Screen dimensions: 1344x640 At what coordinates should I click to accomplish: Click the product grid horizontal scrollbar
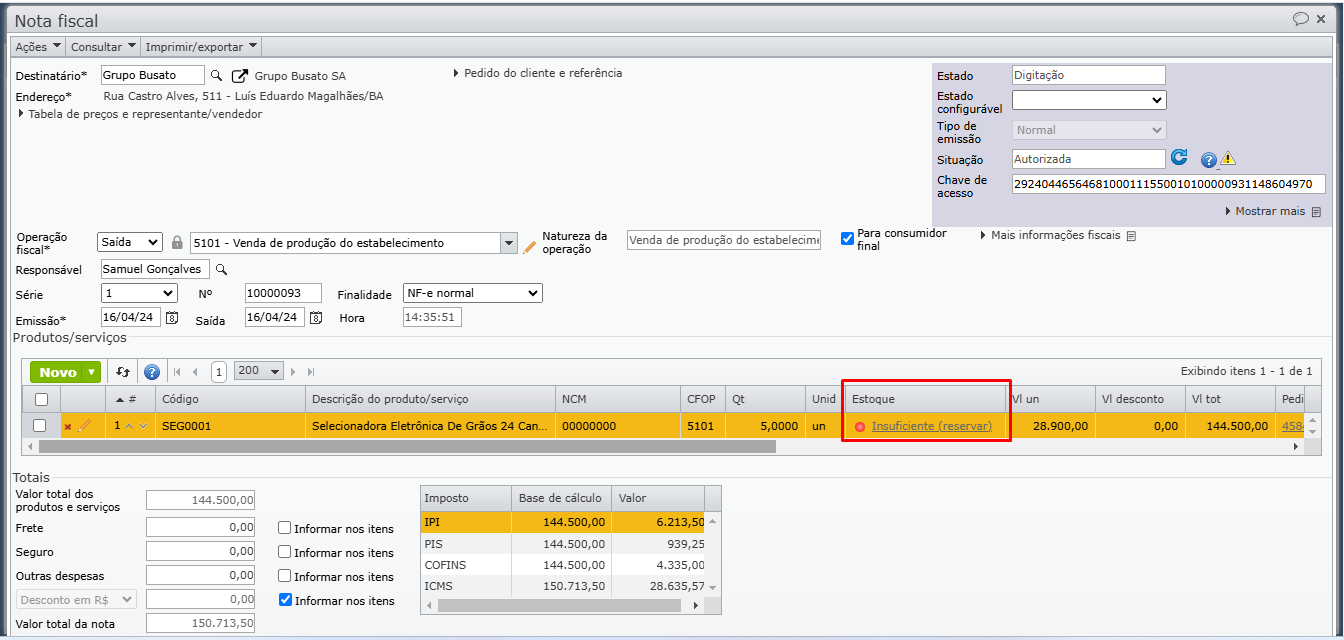click(400, 446)
